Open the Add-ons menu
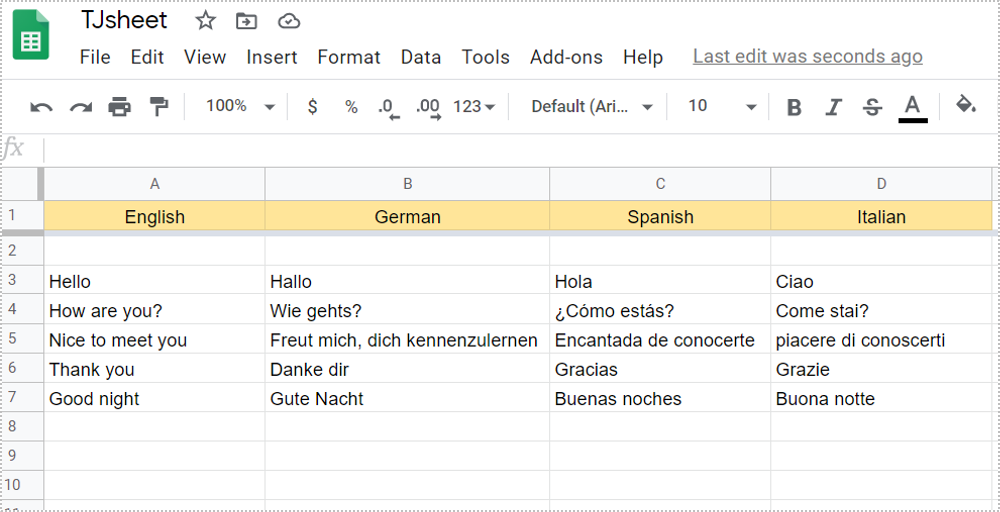 pos(566,57)
